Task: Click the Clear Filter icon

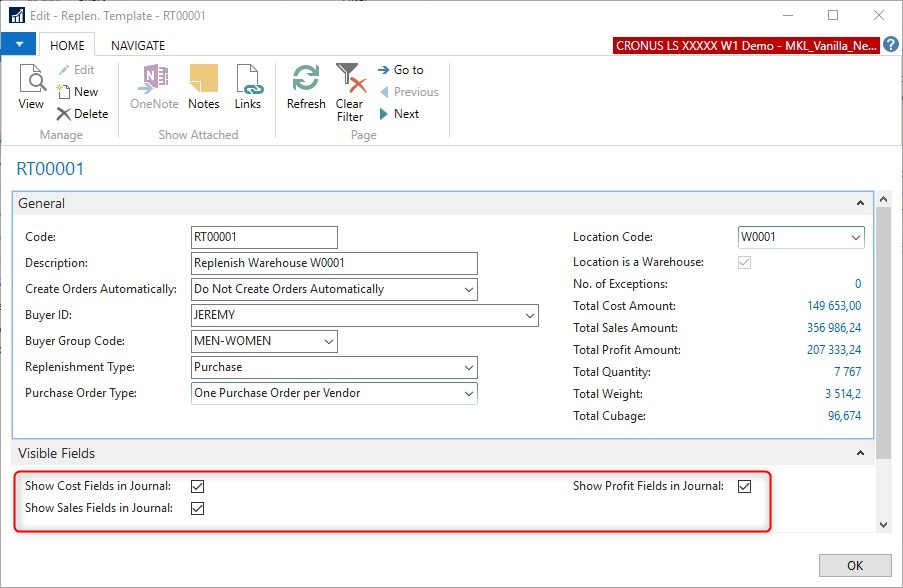Action: [x=349, y=78]
